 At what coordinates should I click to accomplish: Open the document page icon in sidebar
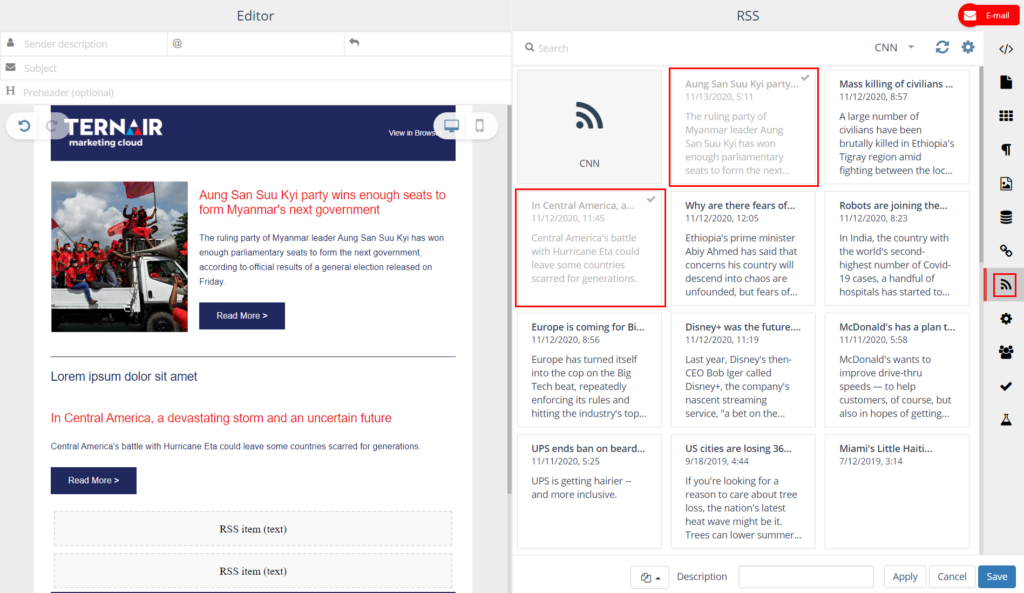pyautogui.click(x=1006, y=82)
